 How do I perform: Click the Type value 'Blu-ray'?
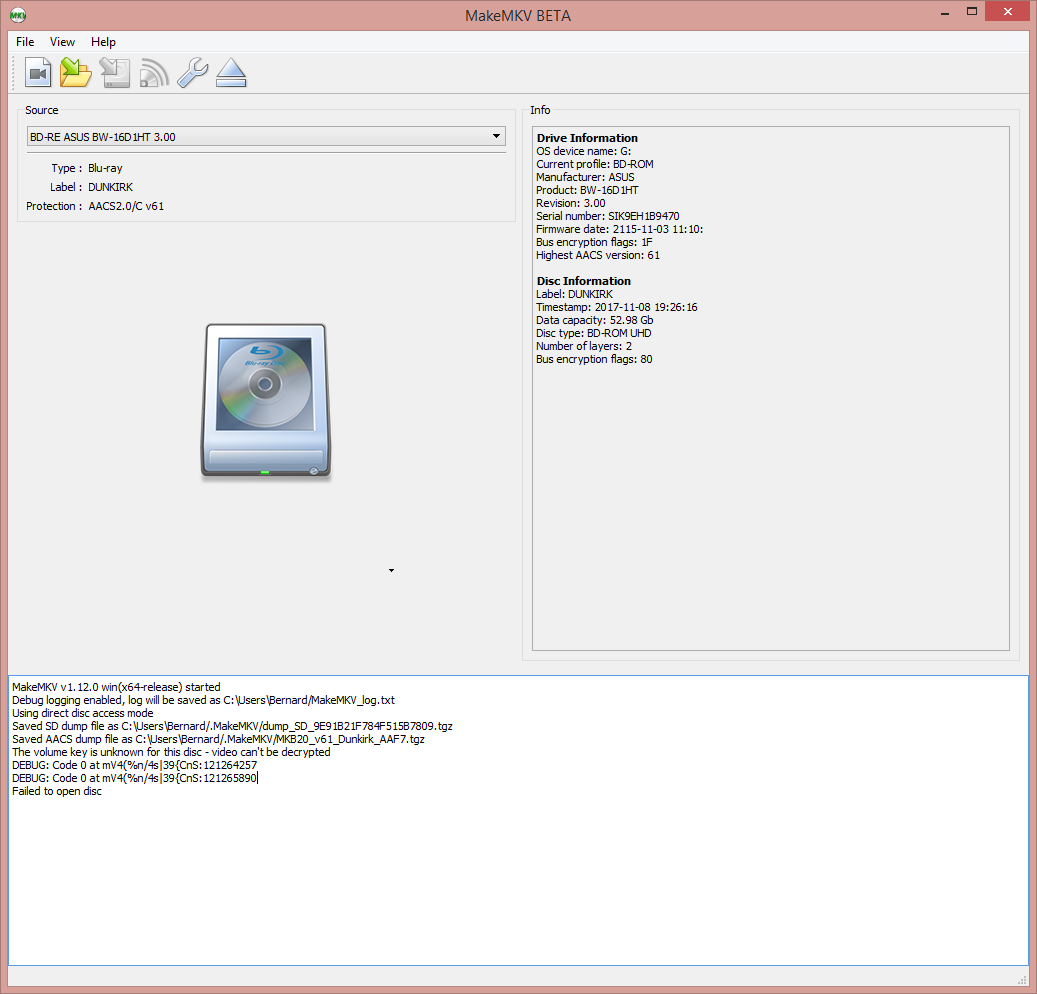point(105,168)
